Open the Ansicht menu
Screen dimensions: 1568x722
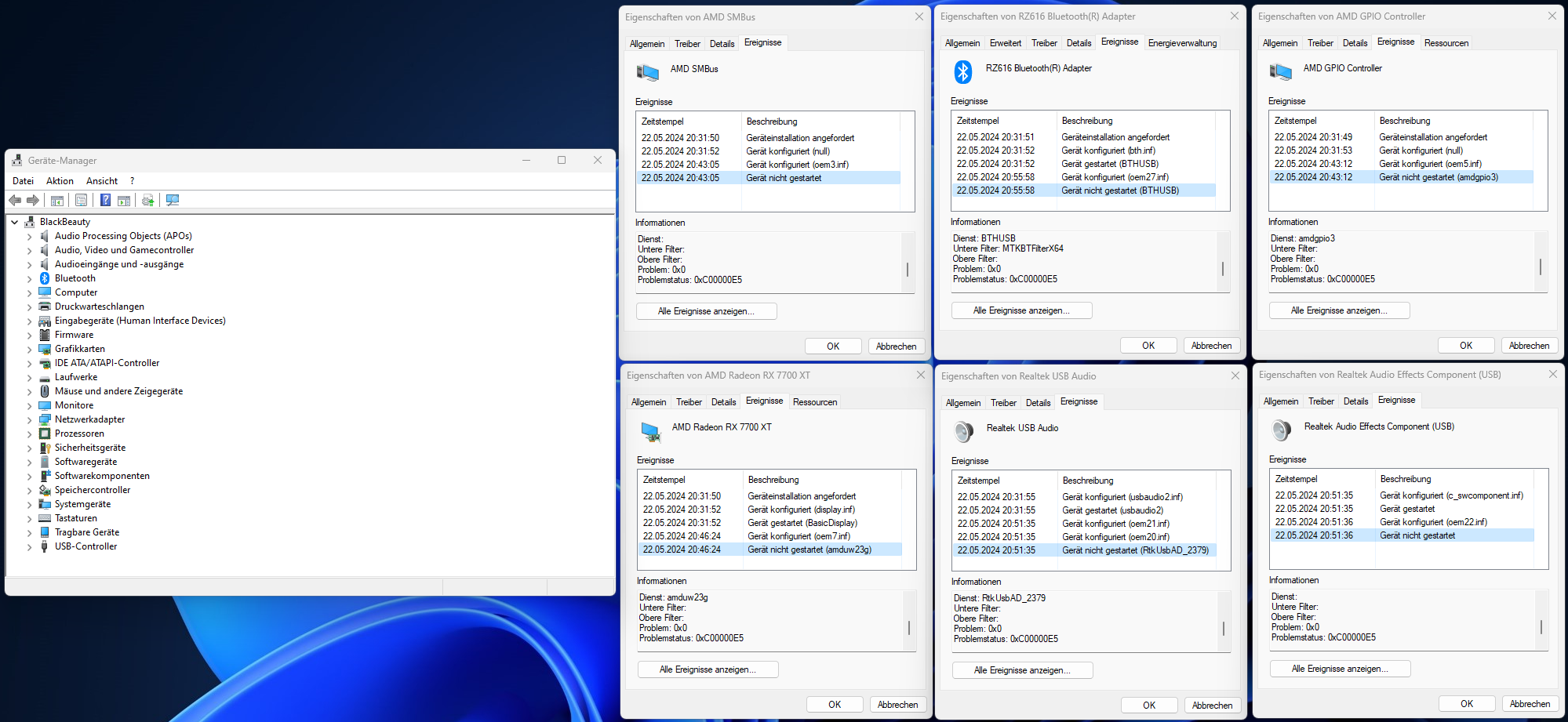(x=102, y=181)
